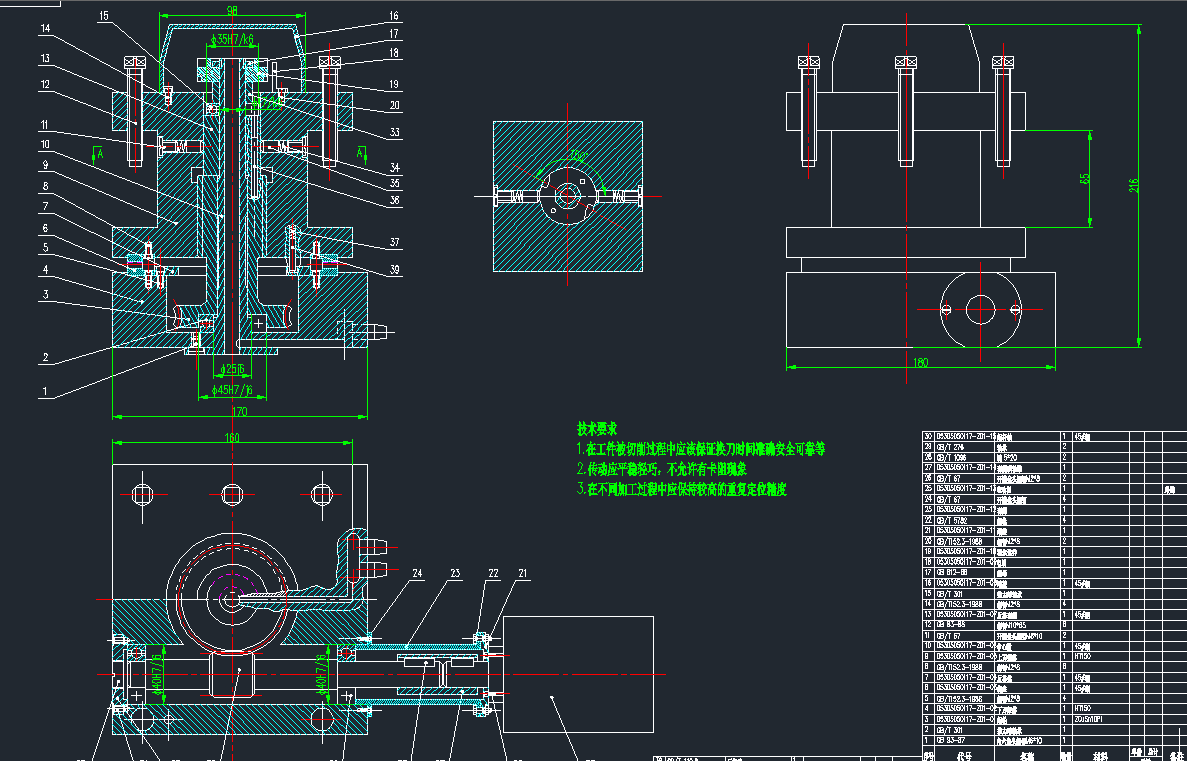Screen dimensions: 1187x761
Task: Select leader label 24 near worm shaft
Action: point(416,573)
